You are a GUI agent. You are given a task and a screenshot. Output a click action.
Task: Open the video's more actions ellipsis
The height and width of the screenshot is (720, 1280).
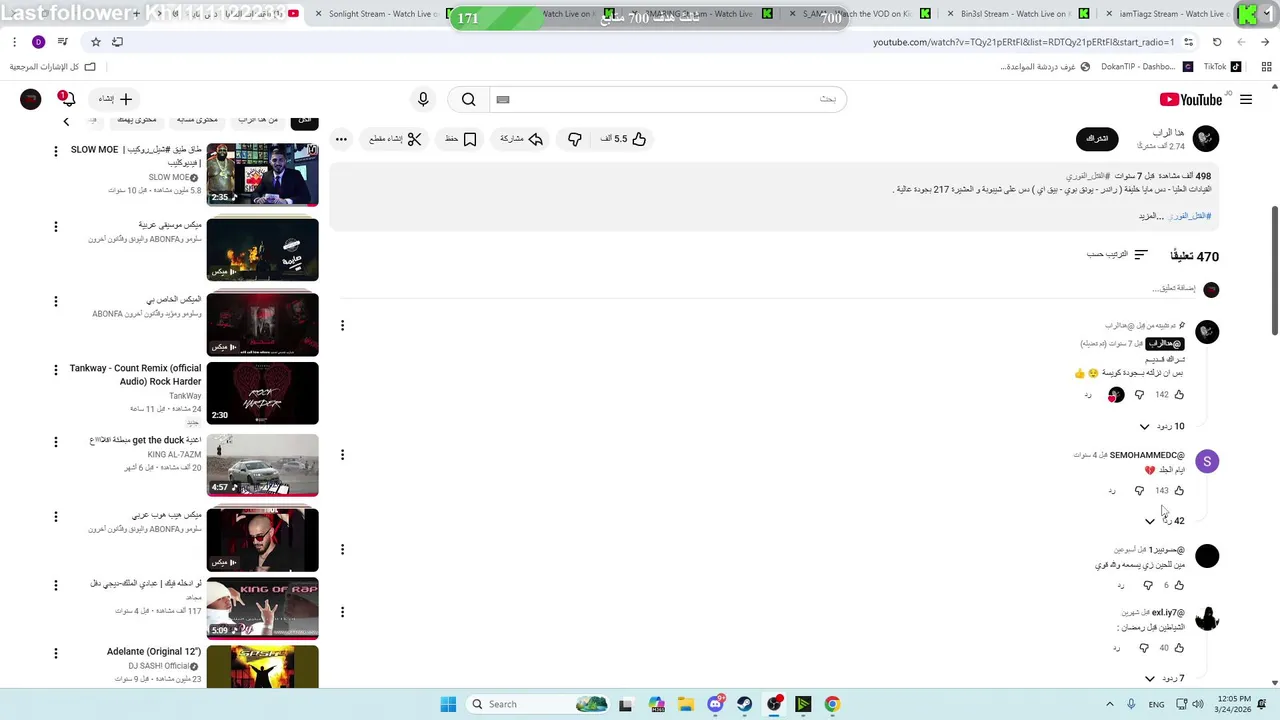(341, 139)
